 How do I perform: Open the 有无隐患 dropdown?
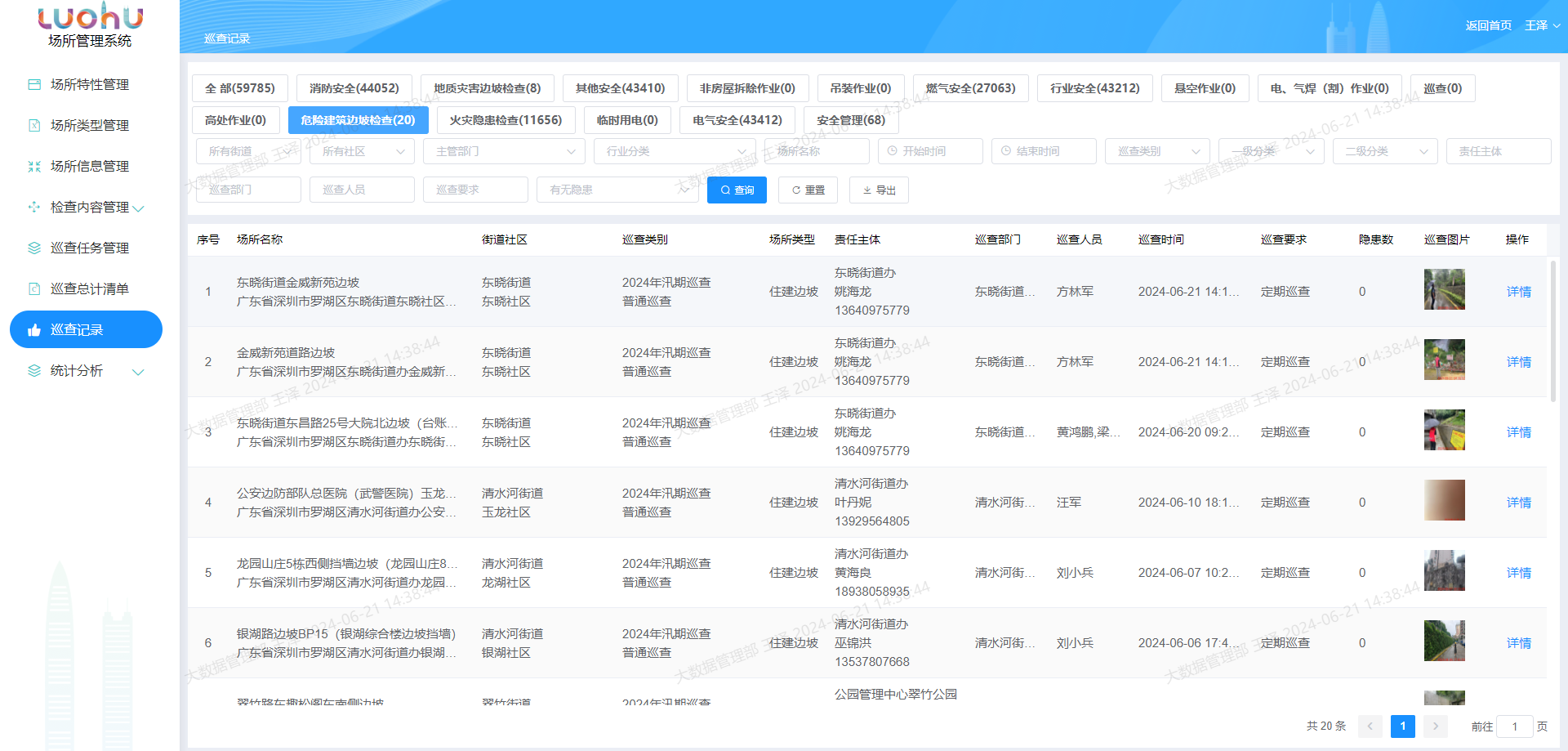[617, 190]
